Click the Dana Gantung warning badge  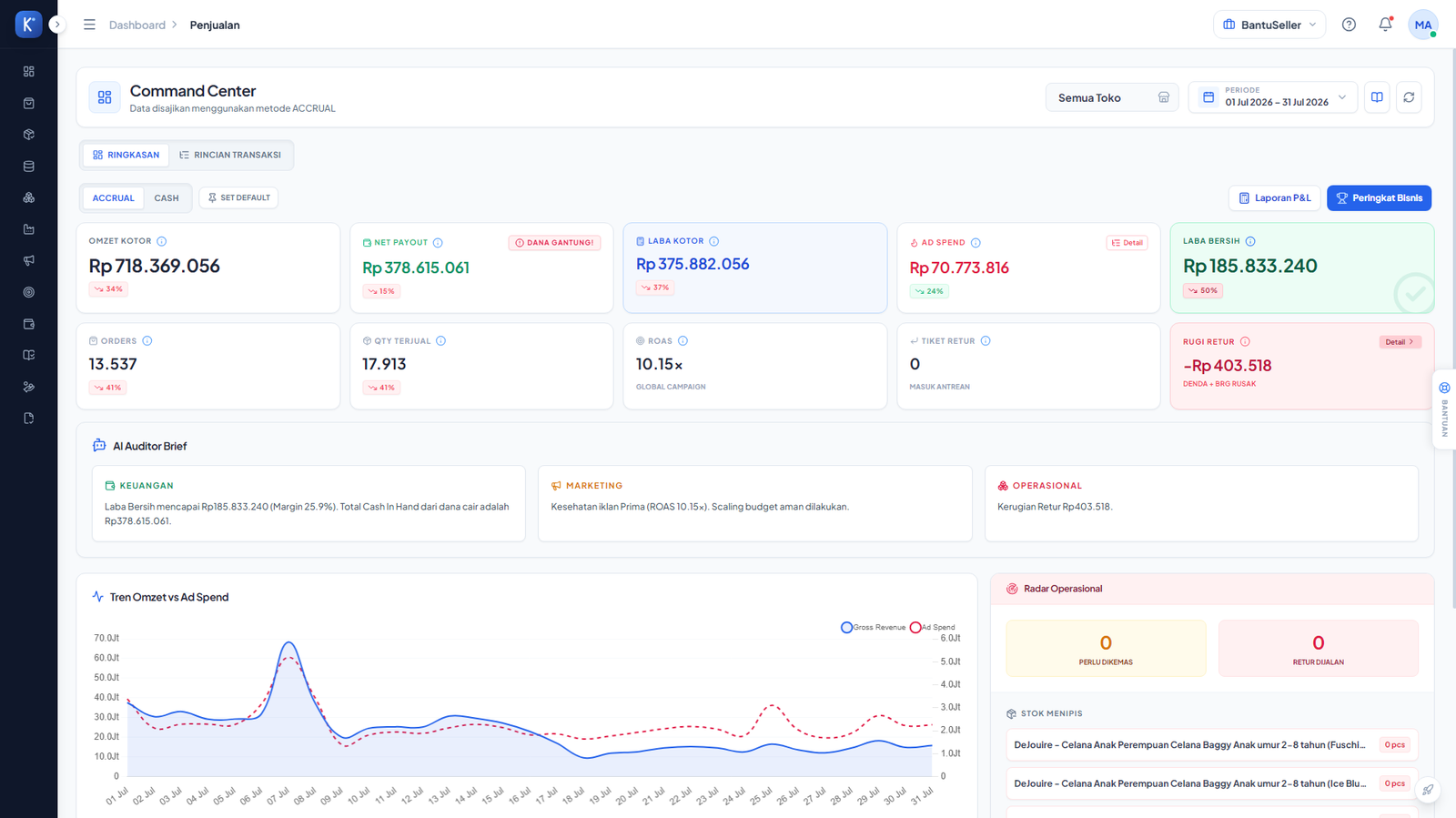pyautogui.click(x=554, y=243)
